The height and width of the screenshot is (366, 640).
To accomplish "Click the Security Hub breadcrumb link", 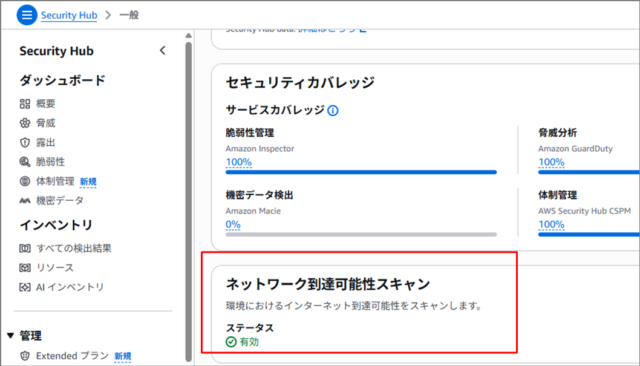I will click(x=69, y=15).
